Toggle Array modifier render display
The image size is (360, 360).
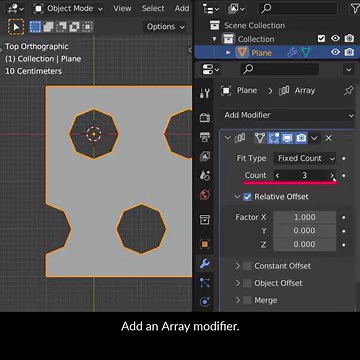(x=301, y=138)
